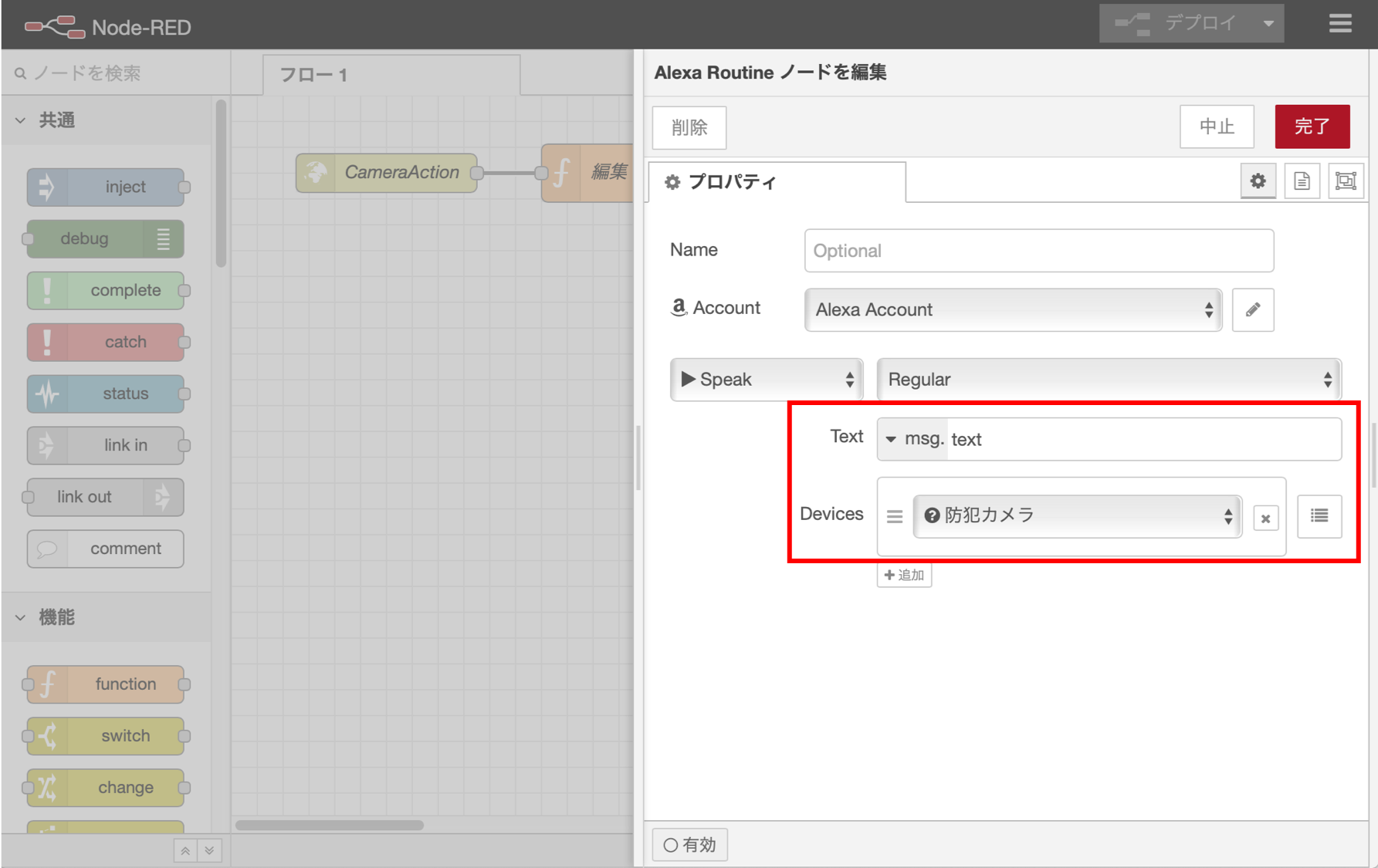Image resolution: width=1378 pixels, height=868 pixels.
Task: Select the 編集 function node on canvas
Action: click(588, 173)
